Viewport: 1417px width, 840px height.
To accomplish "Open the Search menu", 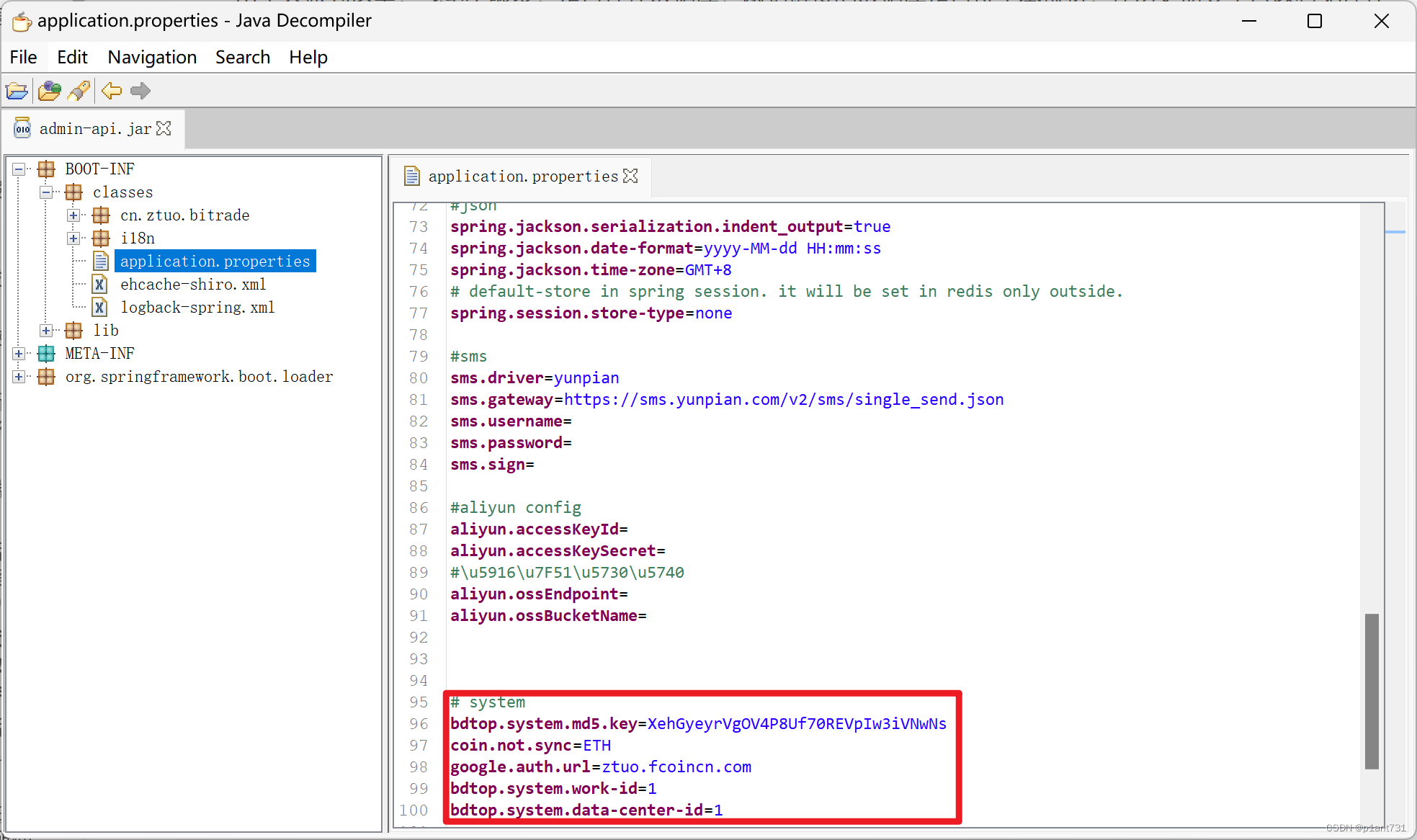I will pos(242,57).
